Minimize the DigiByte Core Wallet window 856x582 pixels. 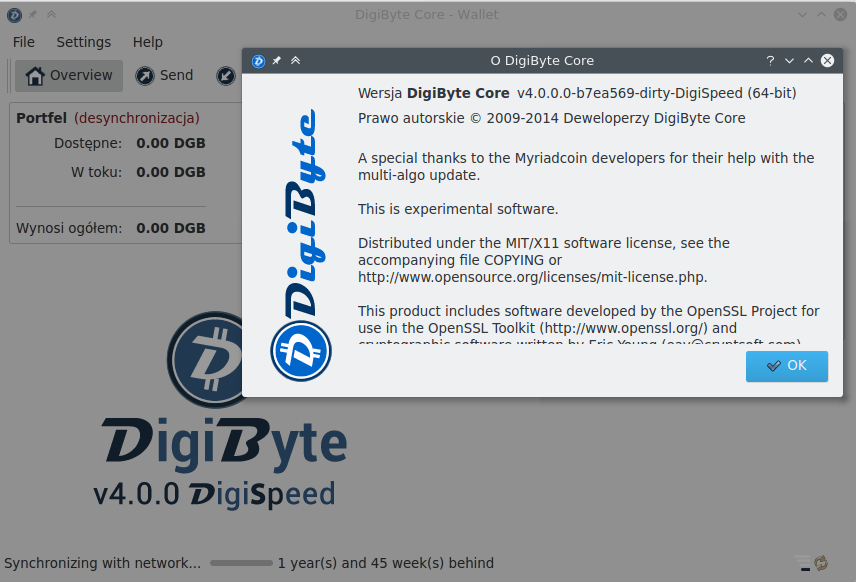802,15
